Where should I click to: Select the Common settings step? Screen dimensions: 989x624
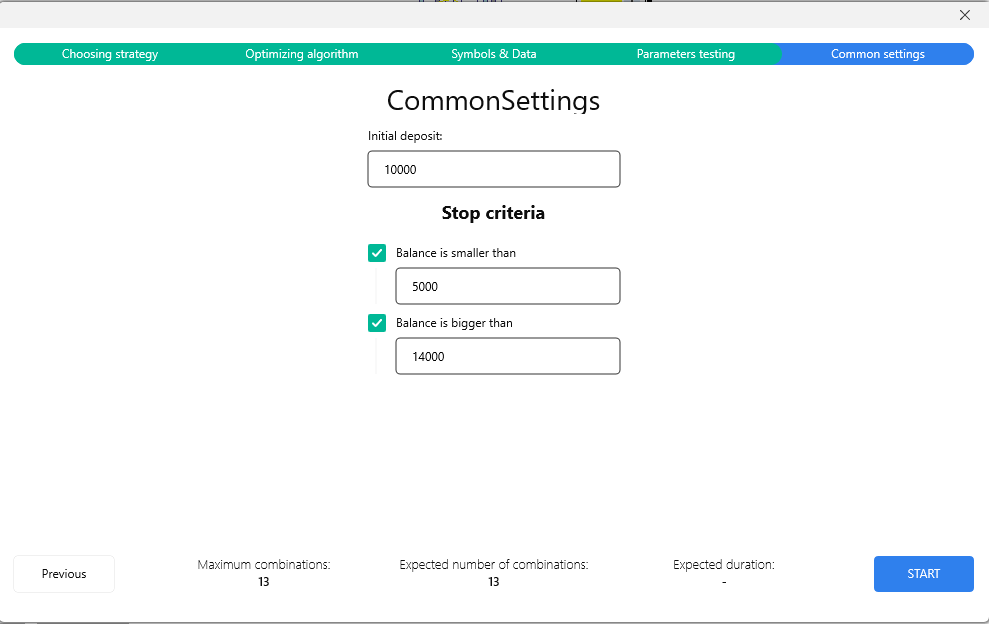(877, 54)
